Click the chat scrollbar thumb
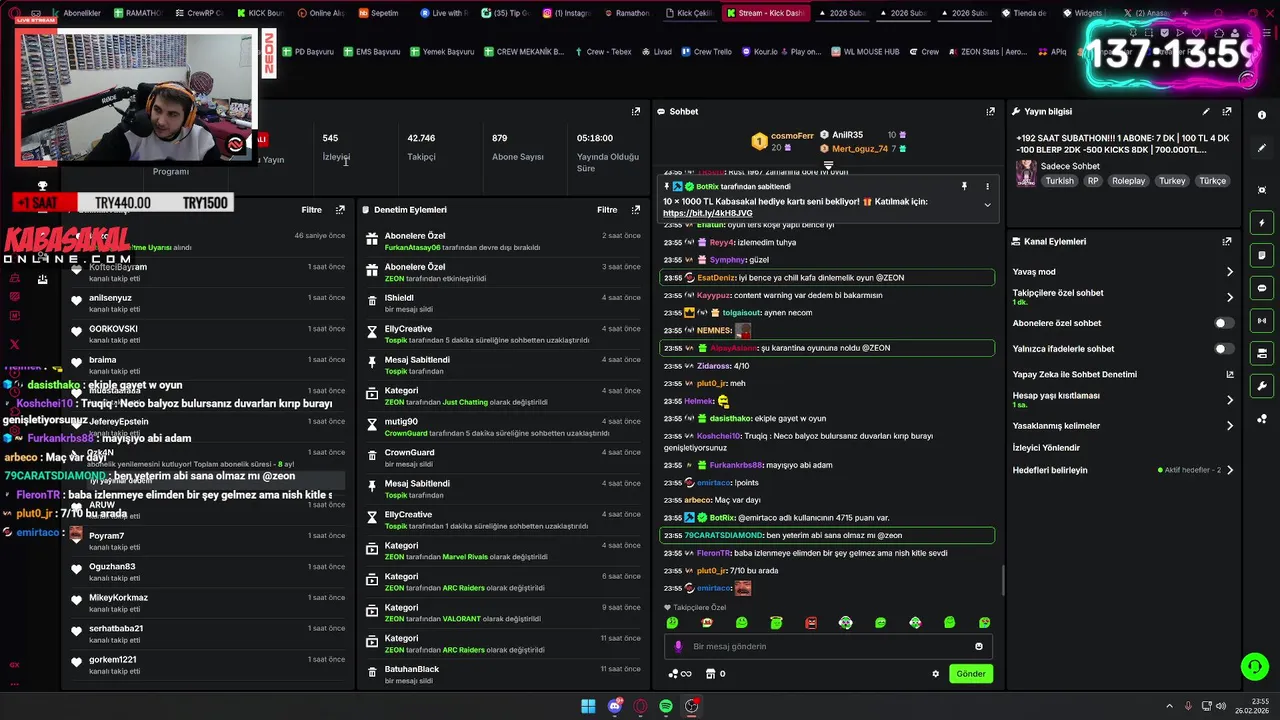The image size is (1280, 720). click(x=1004, y=580)
